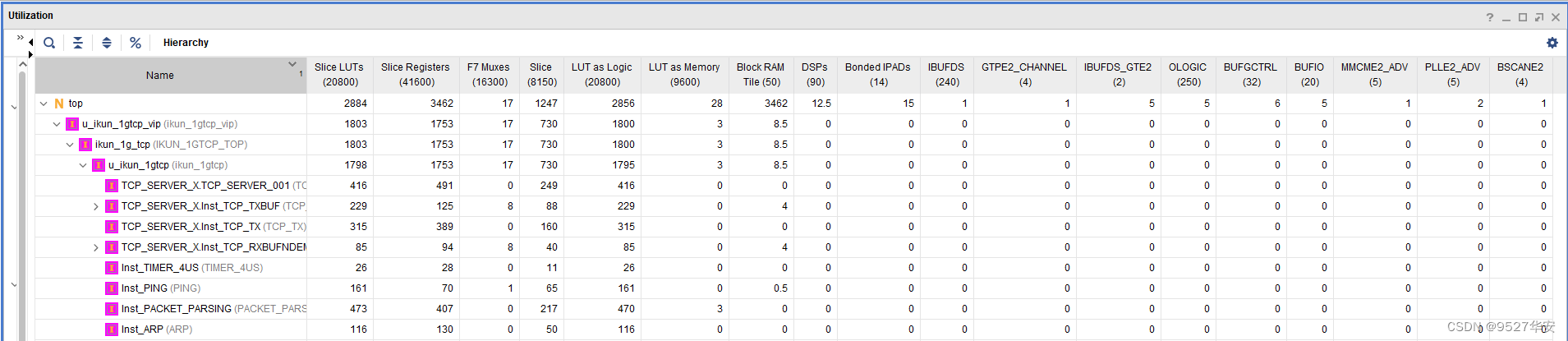1568x341 pixels.
Task: Click the Hierarchy label in the toolbar
Action: (x=186, y=43)
